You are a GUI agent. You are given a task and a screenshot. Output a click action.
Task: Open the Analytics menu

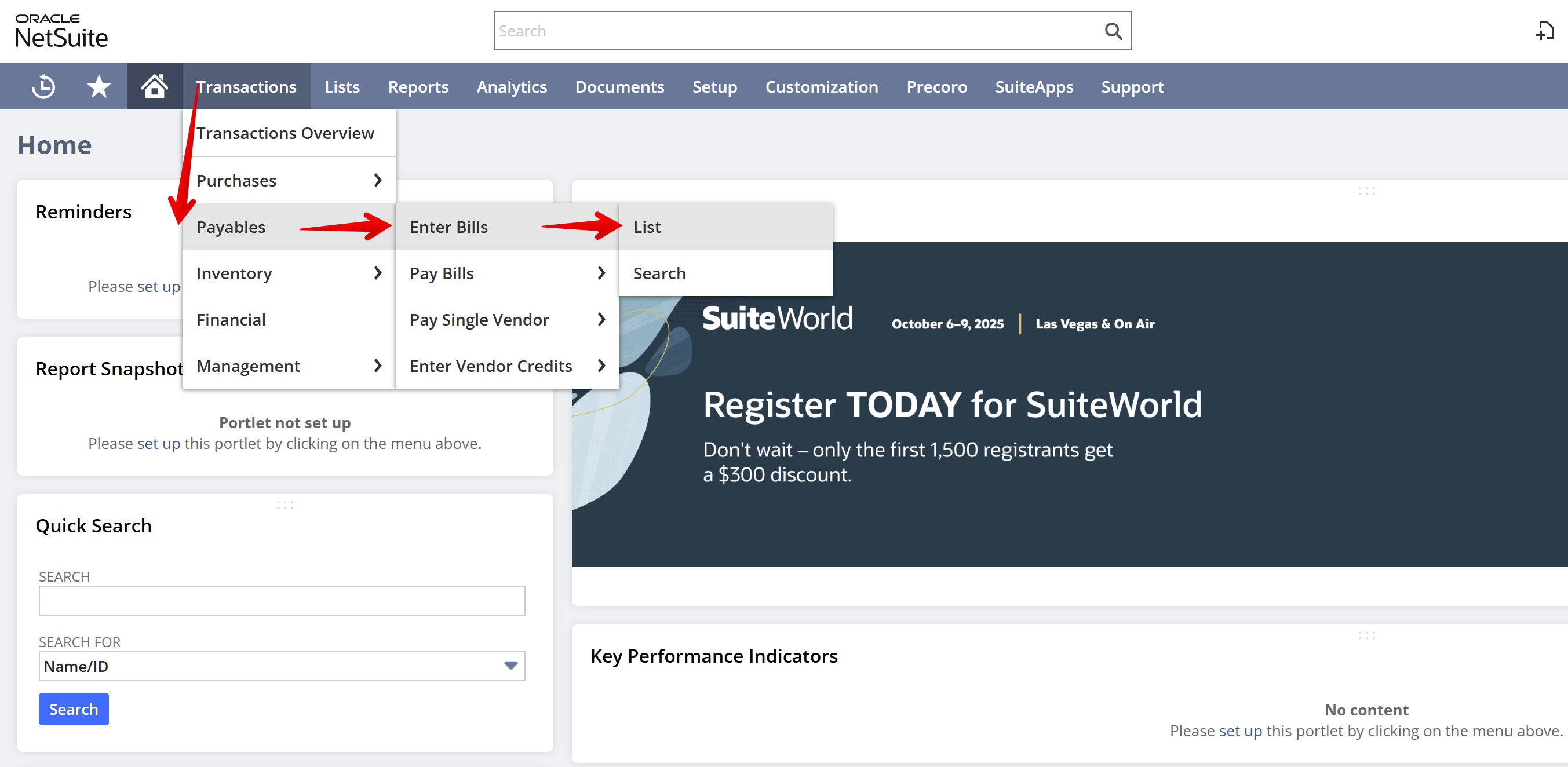pyautogui.click(x=512, y=86)
